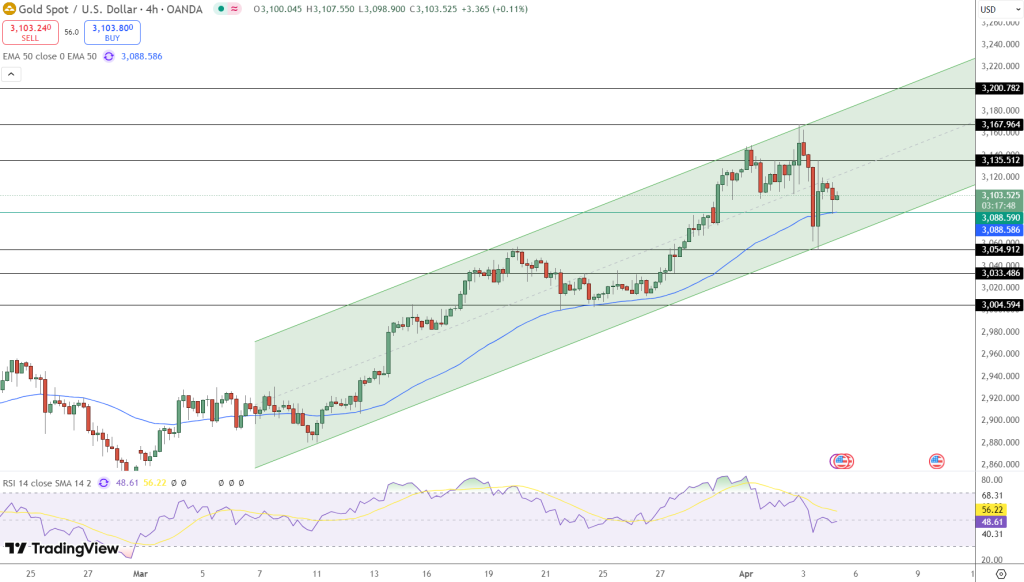Image resolution: width=1024 pixels, height=582 pixels.
Task: Click the purple refresh icon beside RSI legend
Action: click(x=103, y=483)
